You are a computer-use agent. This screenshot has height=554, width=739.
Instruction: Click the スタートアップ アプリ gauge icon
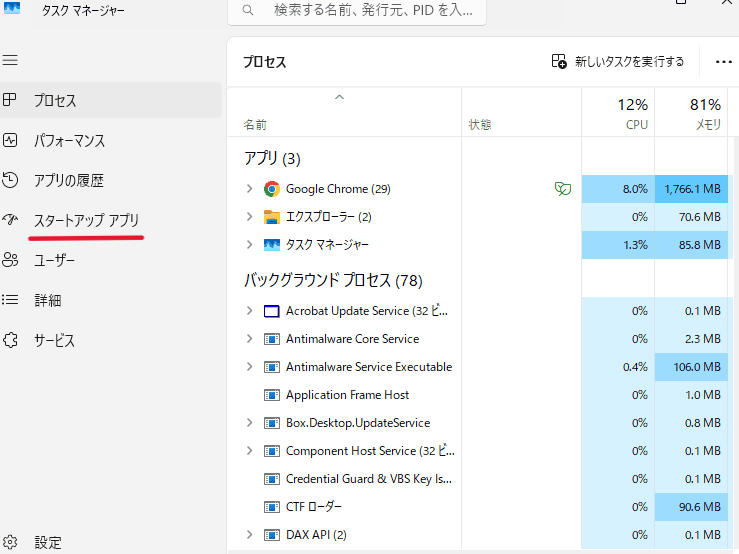point(10,219)
